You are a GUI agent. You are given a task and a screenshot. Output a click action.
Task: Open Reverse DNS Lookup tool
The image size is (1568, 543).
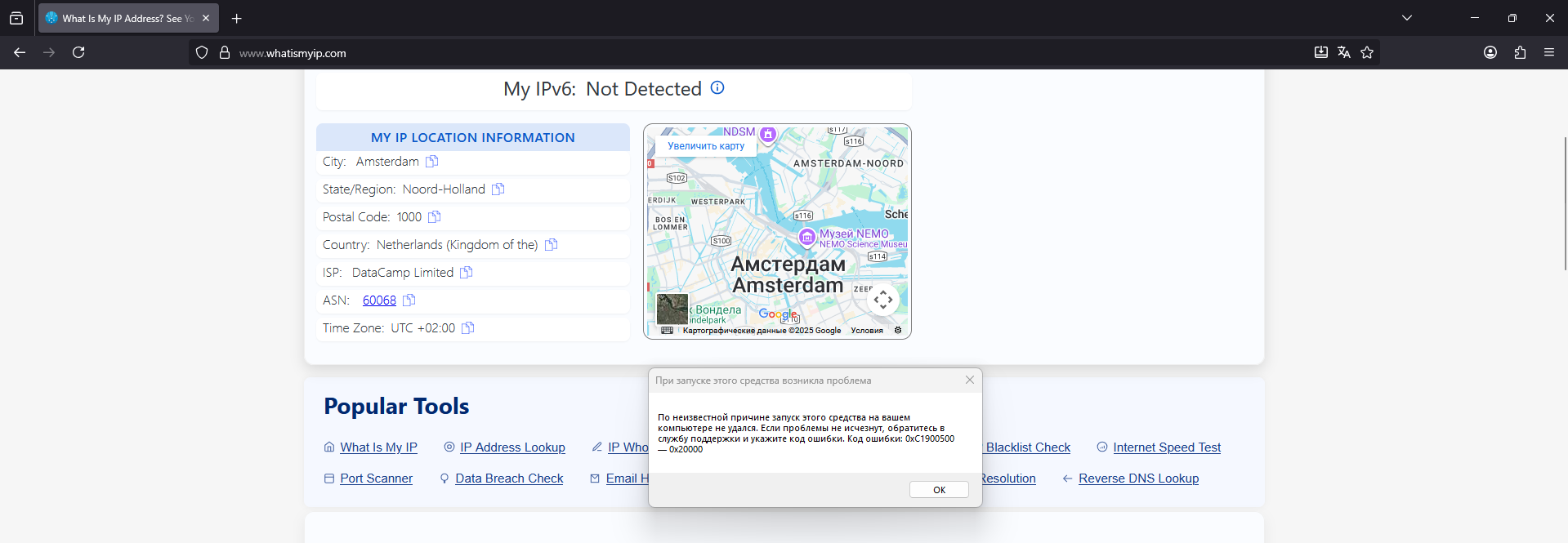pyautogui.click(x=1138, y=478)
